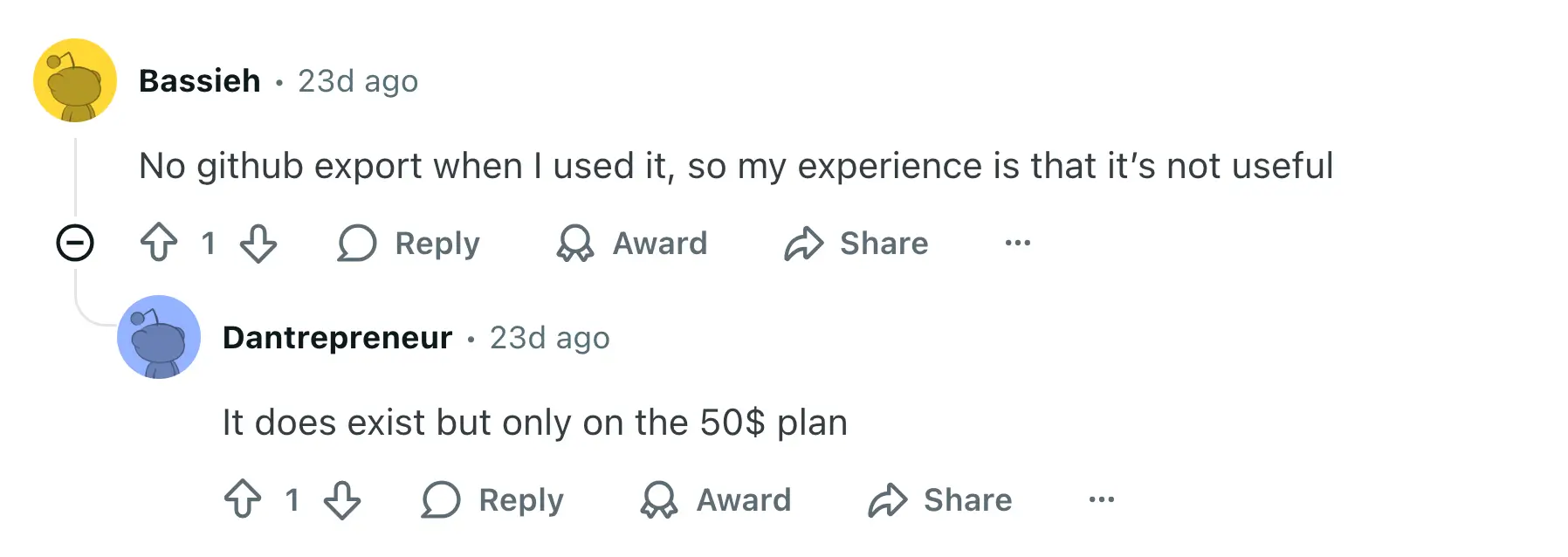Image resolution: width=1568 pixels, height=557 pixels.
Task: Upvote Bassieh's comment
Action: 158,244
